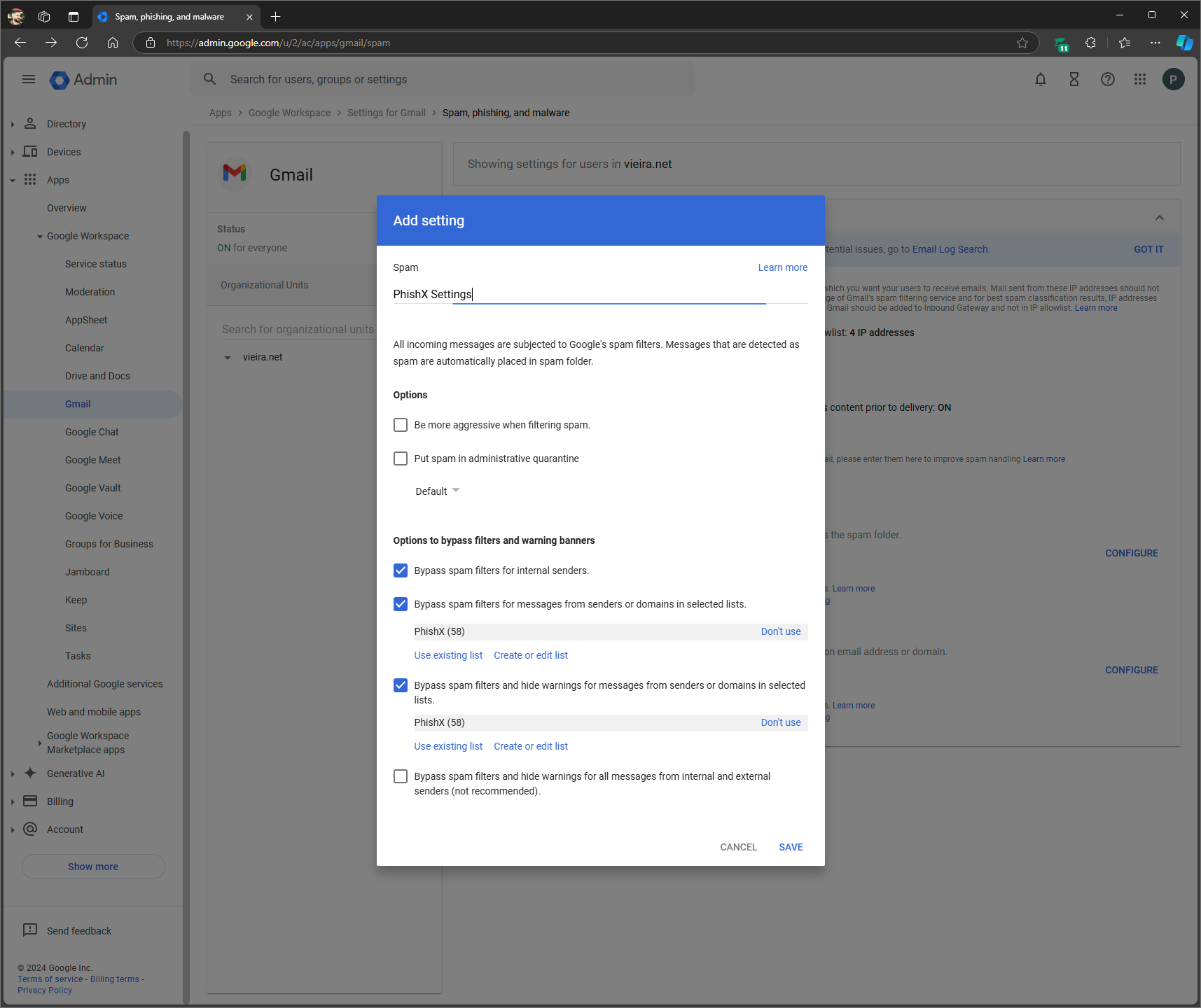This screenshot has width=1201, height=1008.
Task: Collapse the spam section chevron
Action: click(1160, 218)
